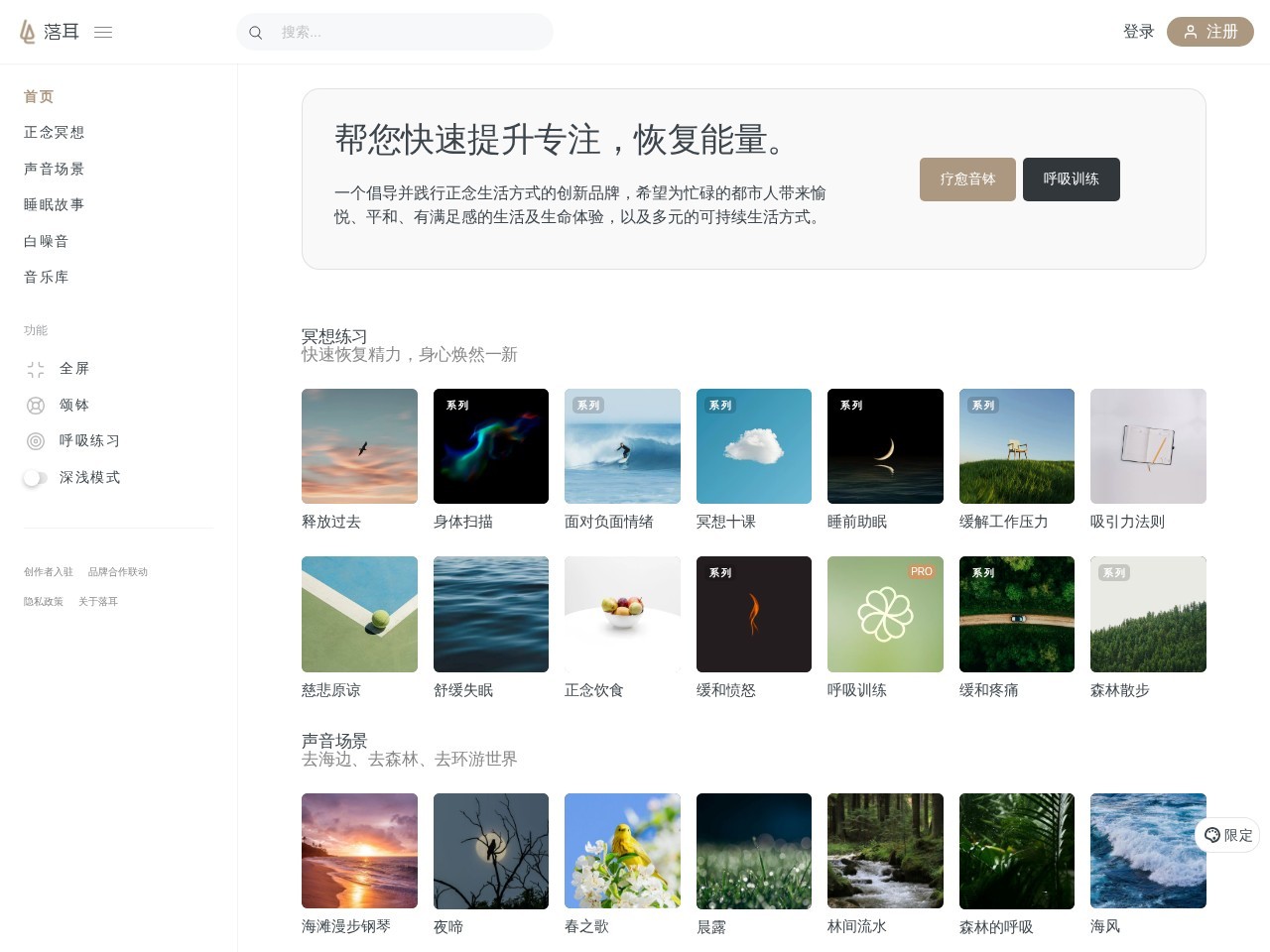Click the user icon in 注册 button
1270x952 pixels.
pyautogui.click(x=1191, y=32)
